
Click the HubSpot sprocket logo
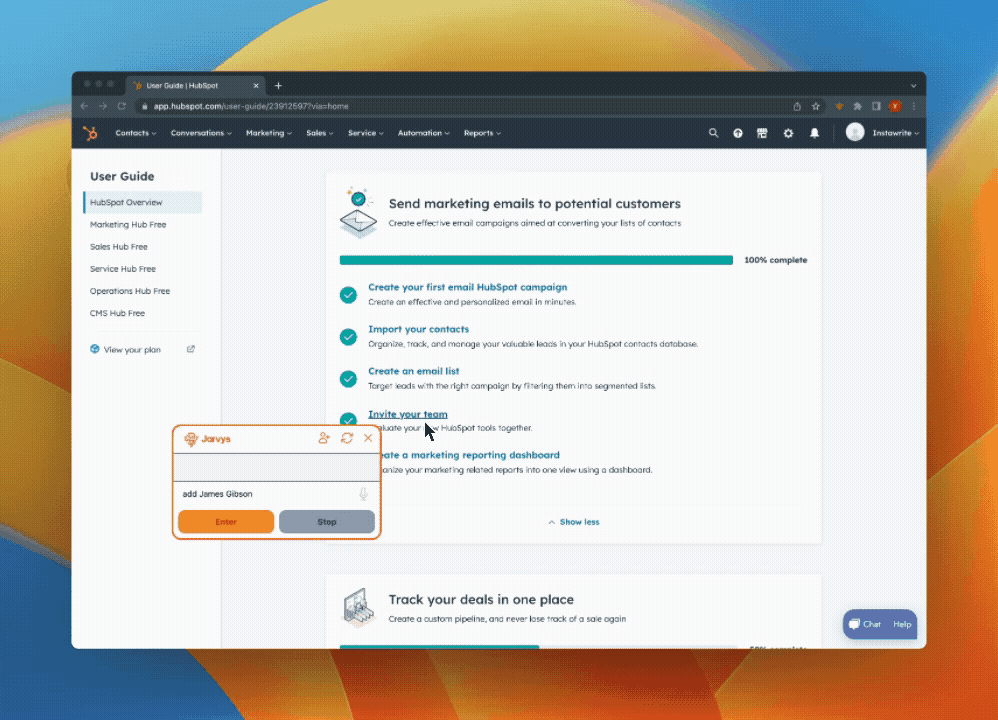pyautogui.click(x=90, y=133)
